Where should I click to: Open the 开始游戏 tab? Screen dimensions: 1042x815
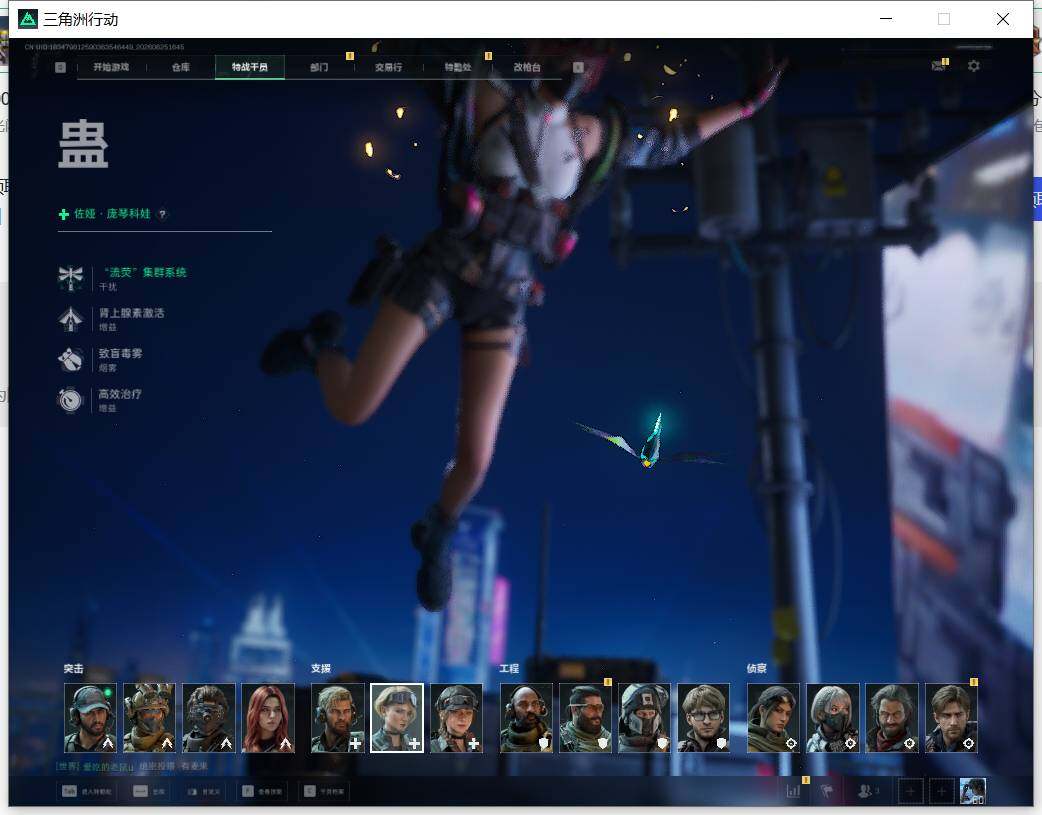click(111, 67)
